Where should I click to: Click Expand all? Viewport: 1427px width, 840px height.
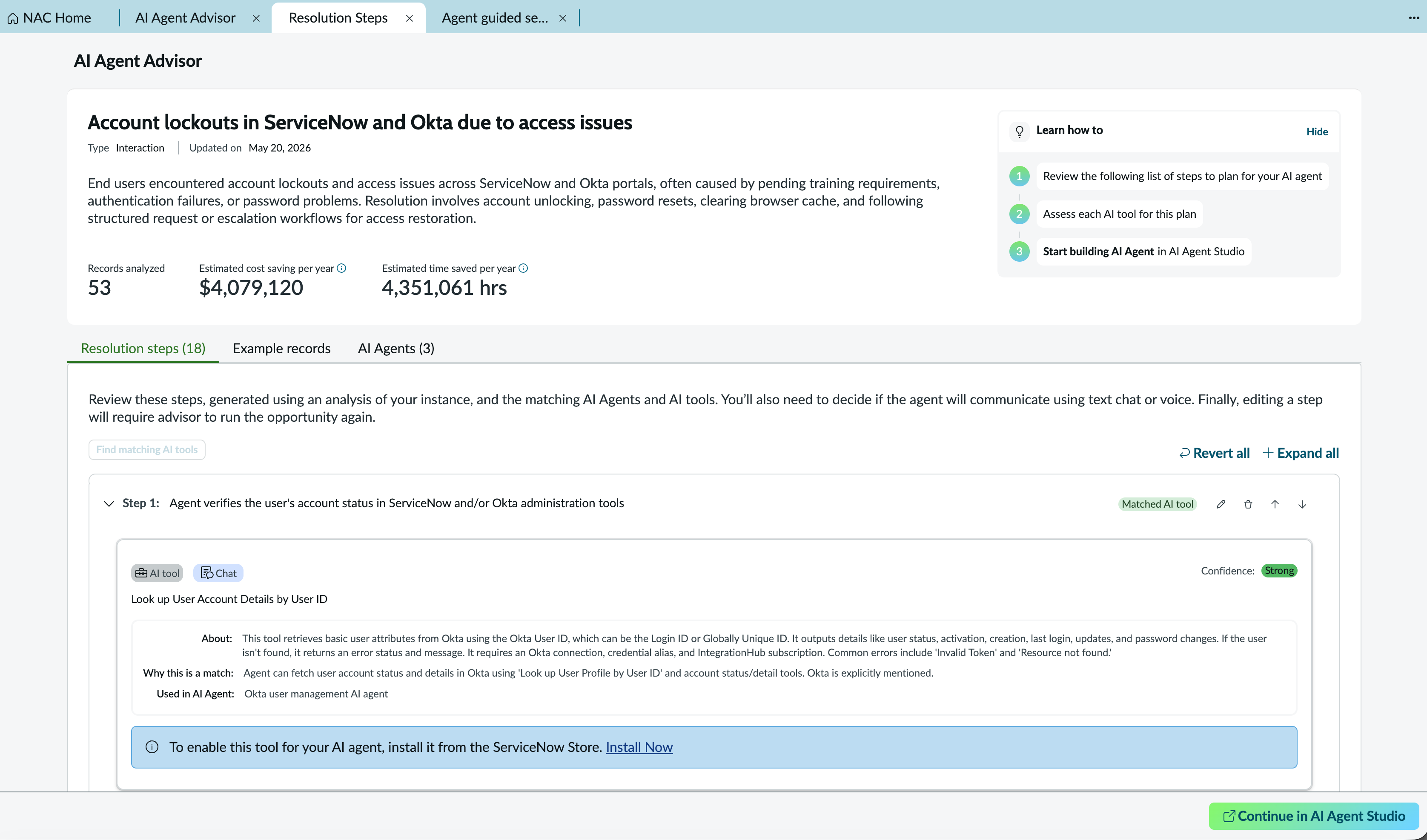[1301, 453]
